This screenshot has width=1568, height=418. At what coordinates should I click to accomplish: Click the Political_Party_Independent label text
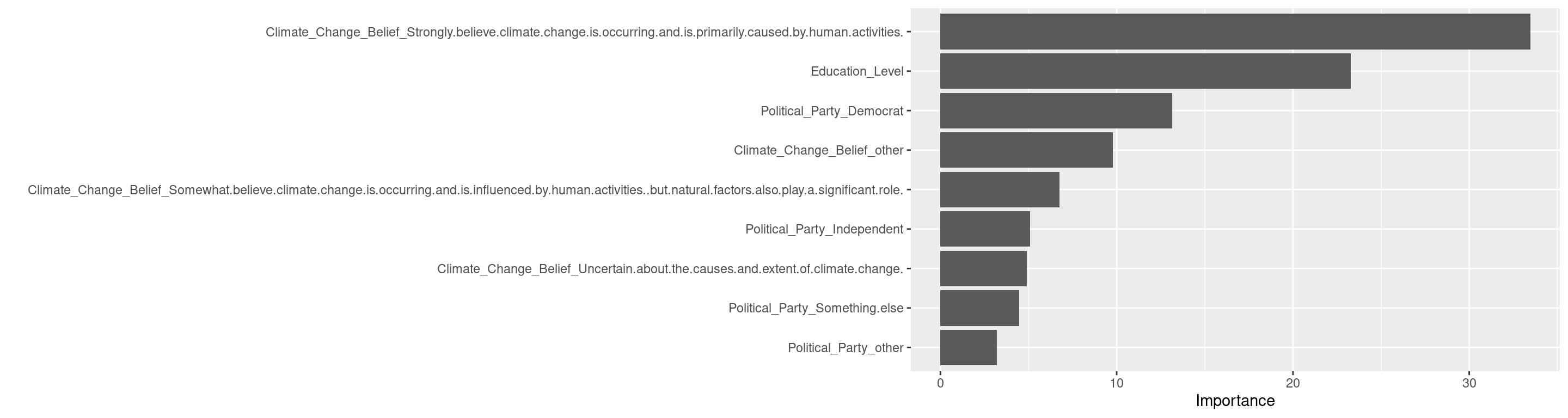tap(824, 229)
